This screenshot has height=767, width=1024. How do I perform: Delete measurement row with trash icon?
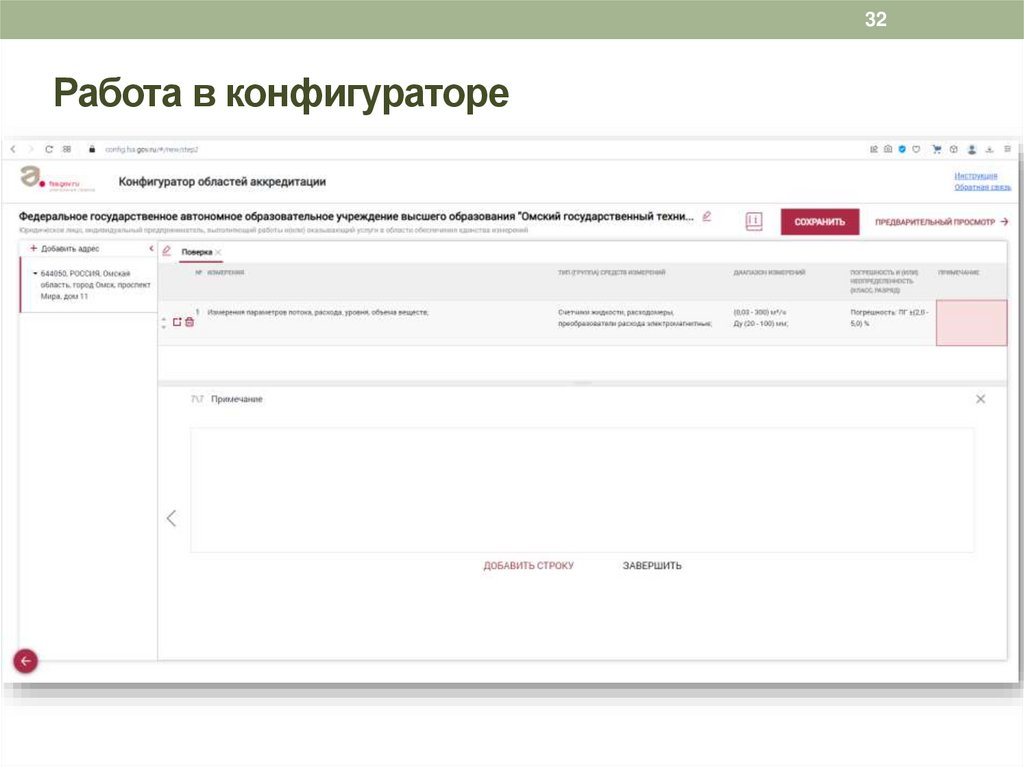pyautogui.click(x=189, y=323)
